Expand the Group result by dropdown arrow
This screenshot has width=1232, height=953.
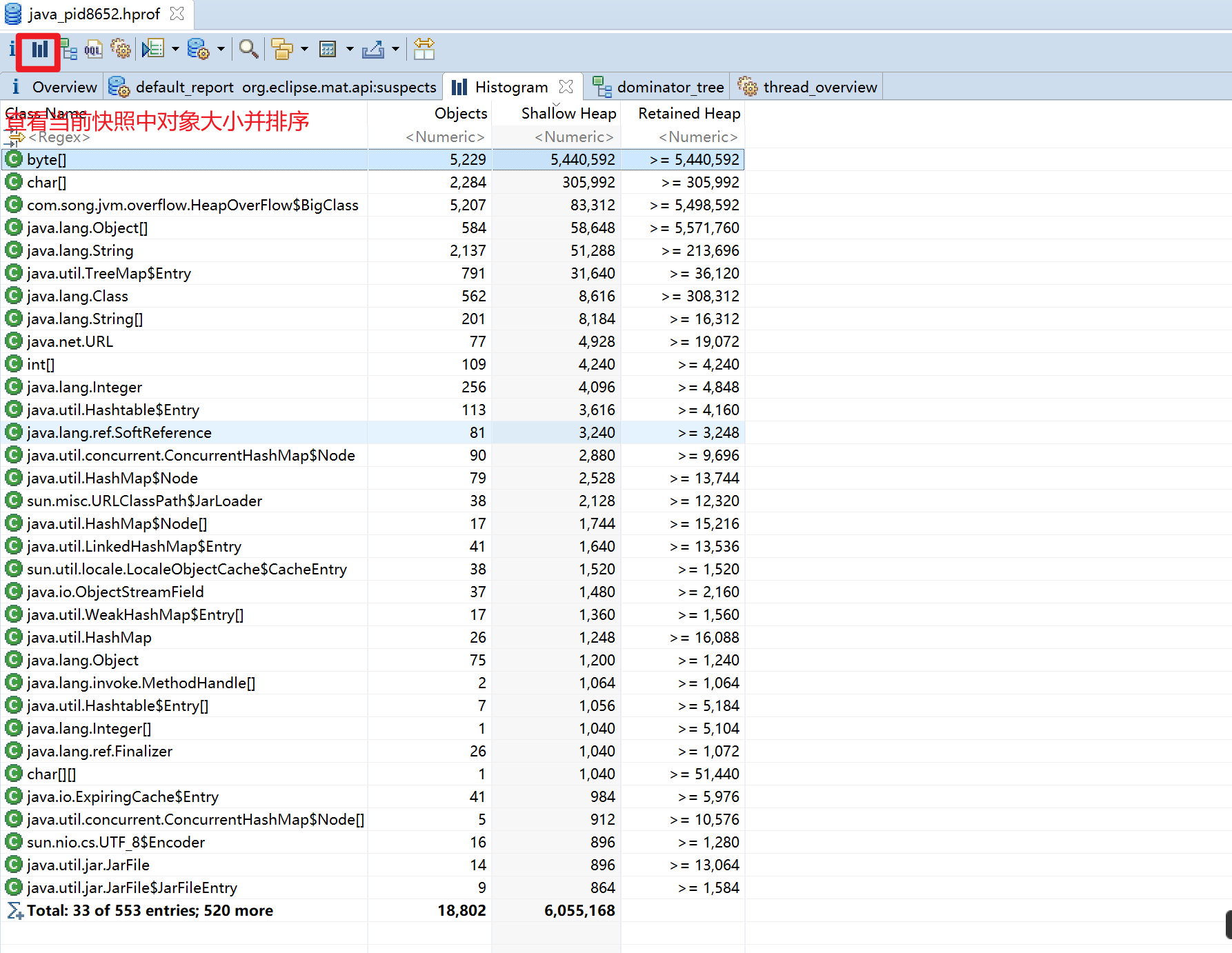tap(304, 50)
